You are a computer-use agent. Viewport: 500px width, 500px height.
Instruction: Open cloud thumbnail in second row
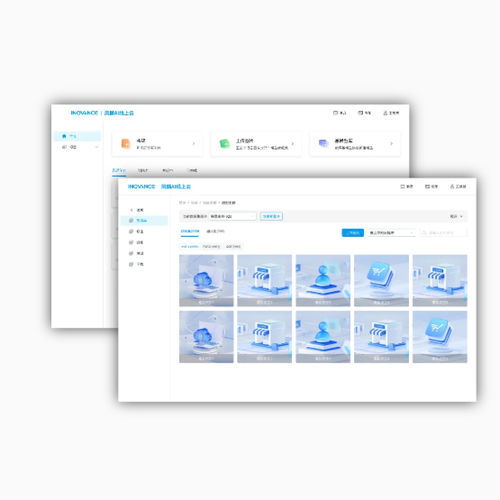click(206, 337)
